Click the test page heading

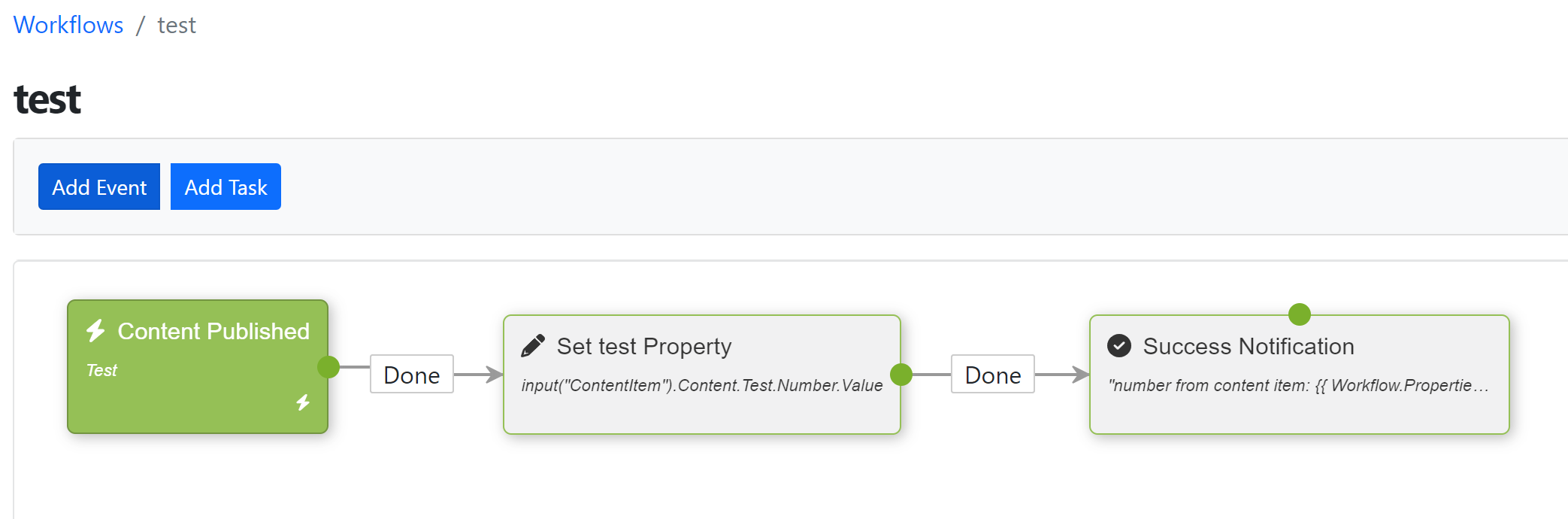click(x=47, y=99)
